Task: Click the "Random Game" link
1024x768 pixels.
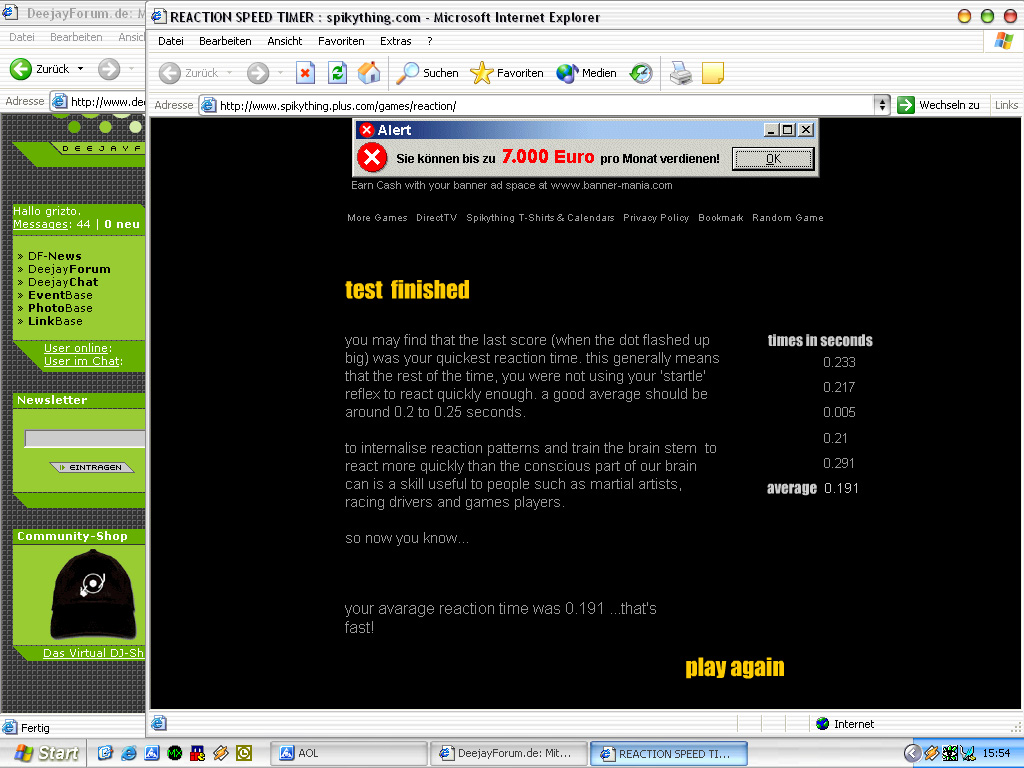Action: coord(788,218)
